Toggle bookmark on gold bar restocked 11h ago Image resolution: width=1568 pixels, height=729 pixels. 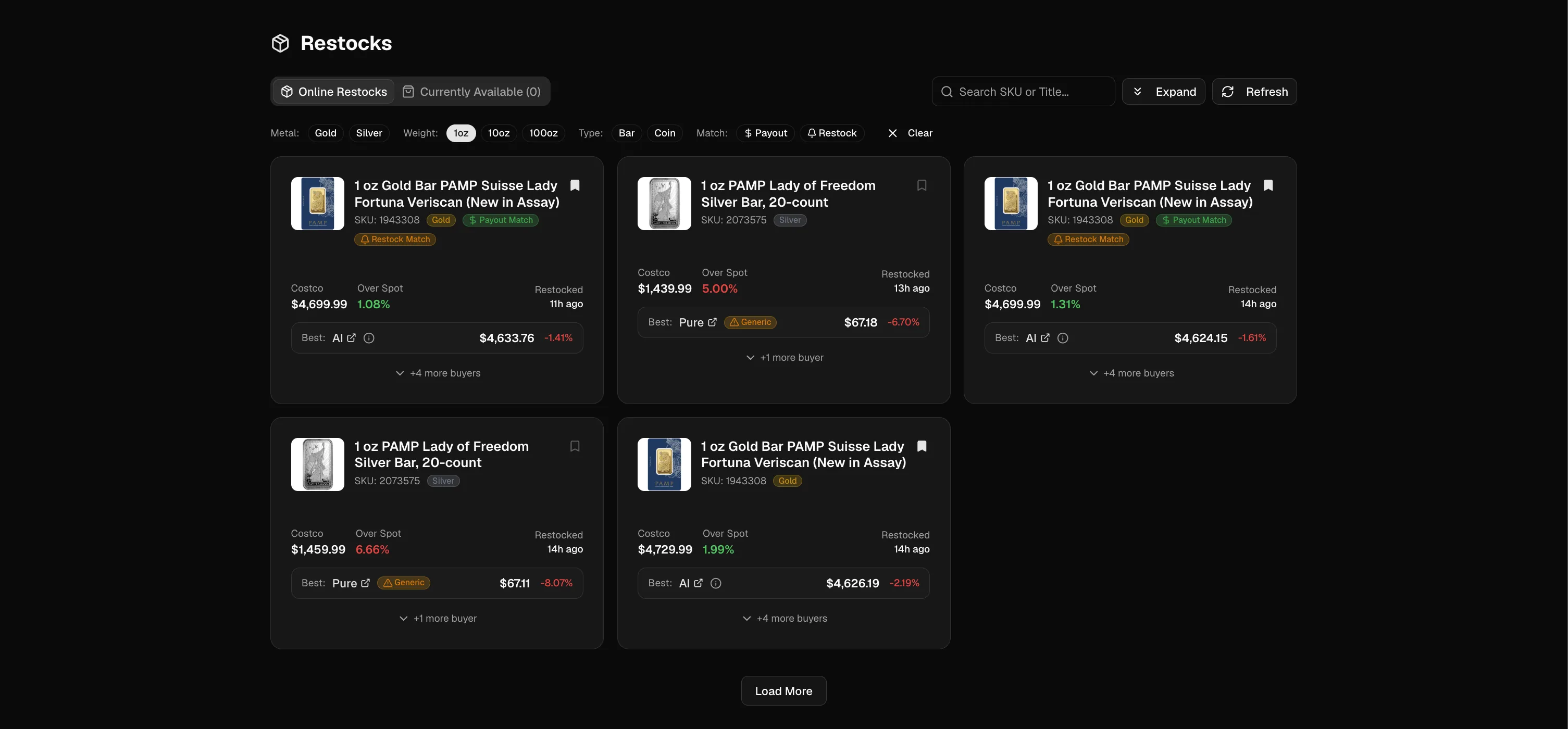point(575,185)
